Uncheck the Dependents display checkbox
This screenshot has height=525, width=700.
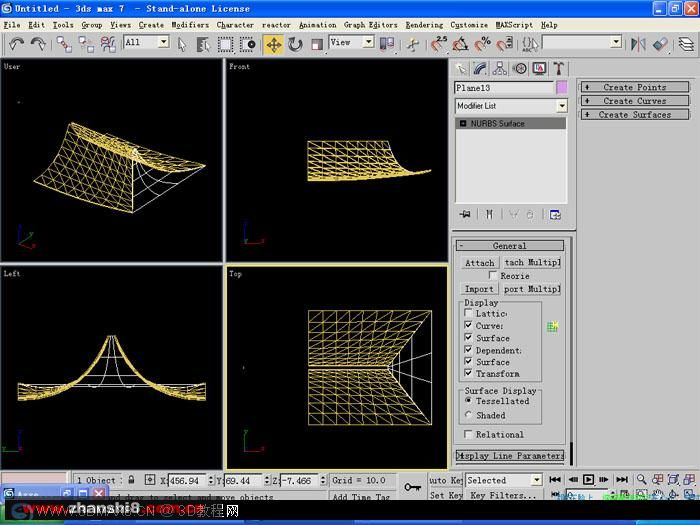468,350
